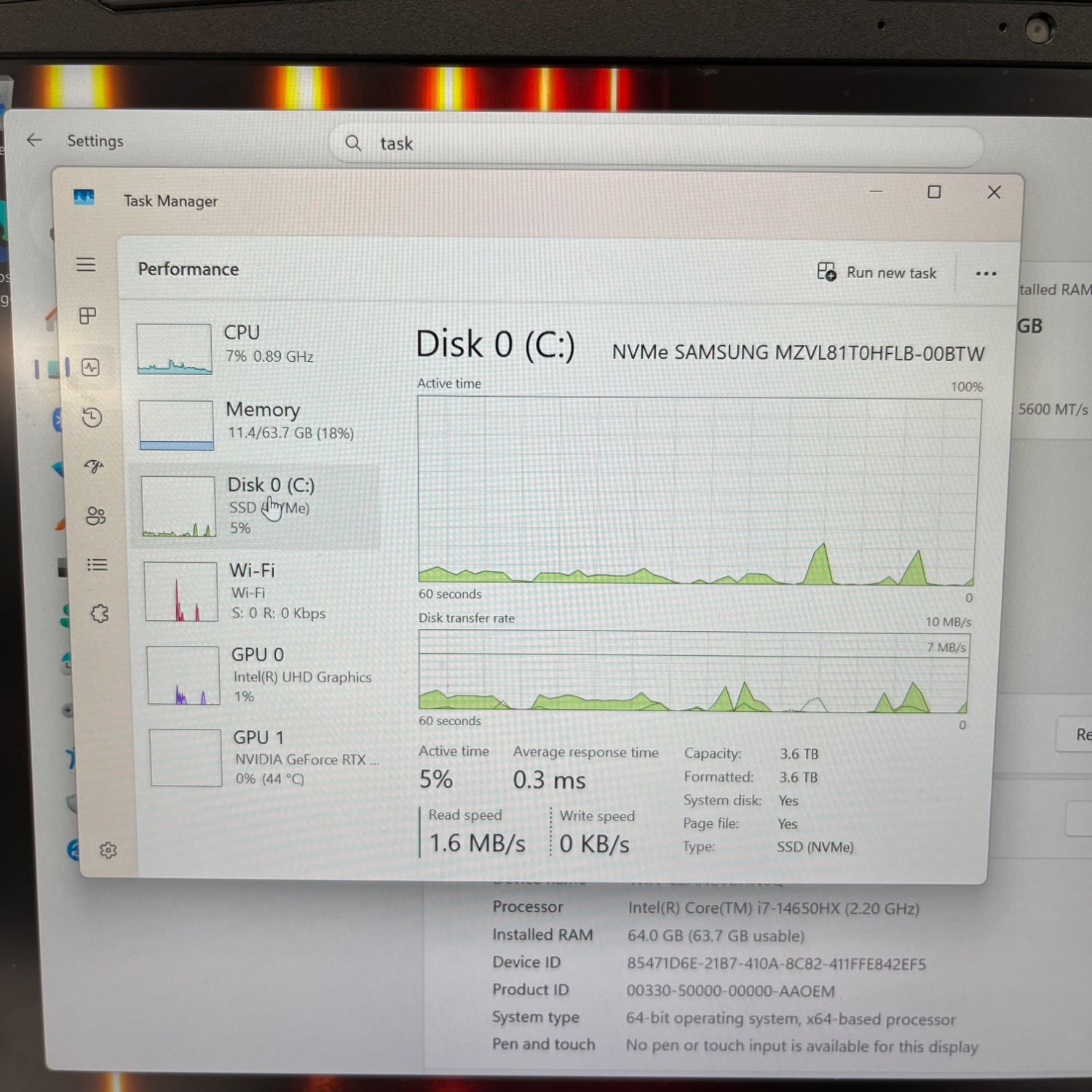1092x1092 pixels.
Task: Click Write speed '0 KB/s' value
Action: pyautogui.click(x=594, y=844)
